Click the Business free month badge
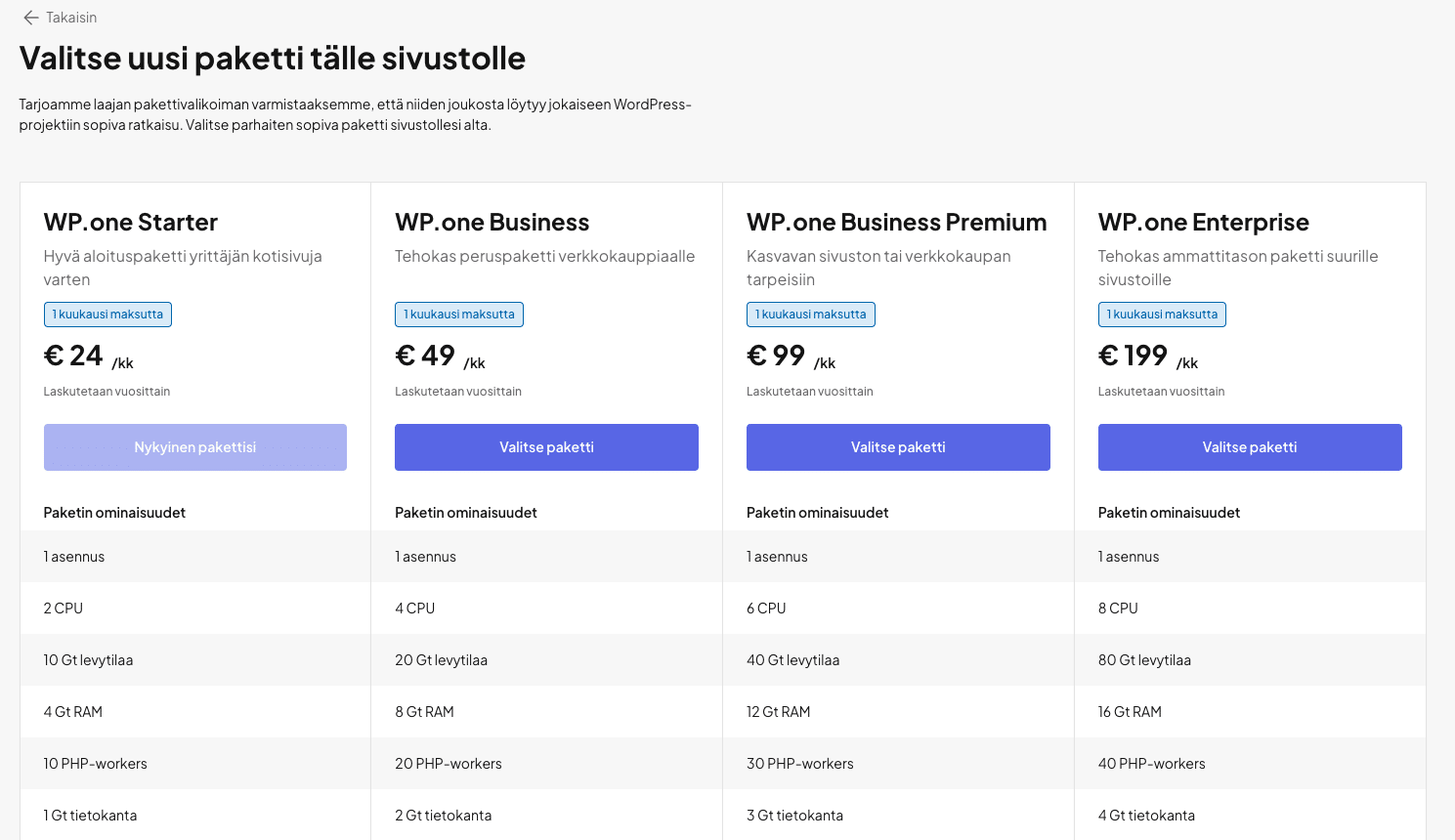The image size is (1455, 840). tap(459, 315)
